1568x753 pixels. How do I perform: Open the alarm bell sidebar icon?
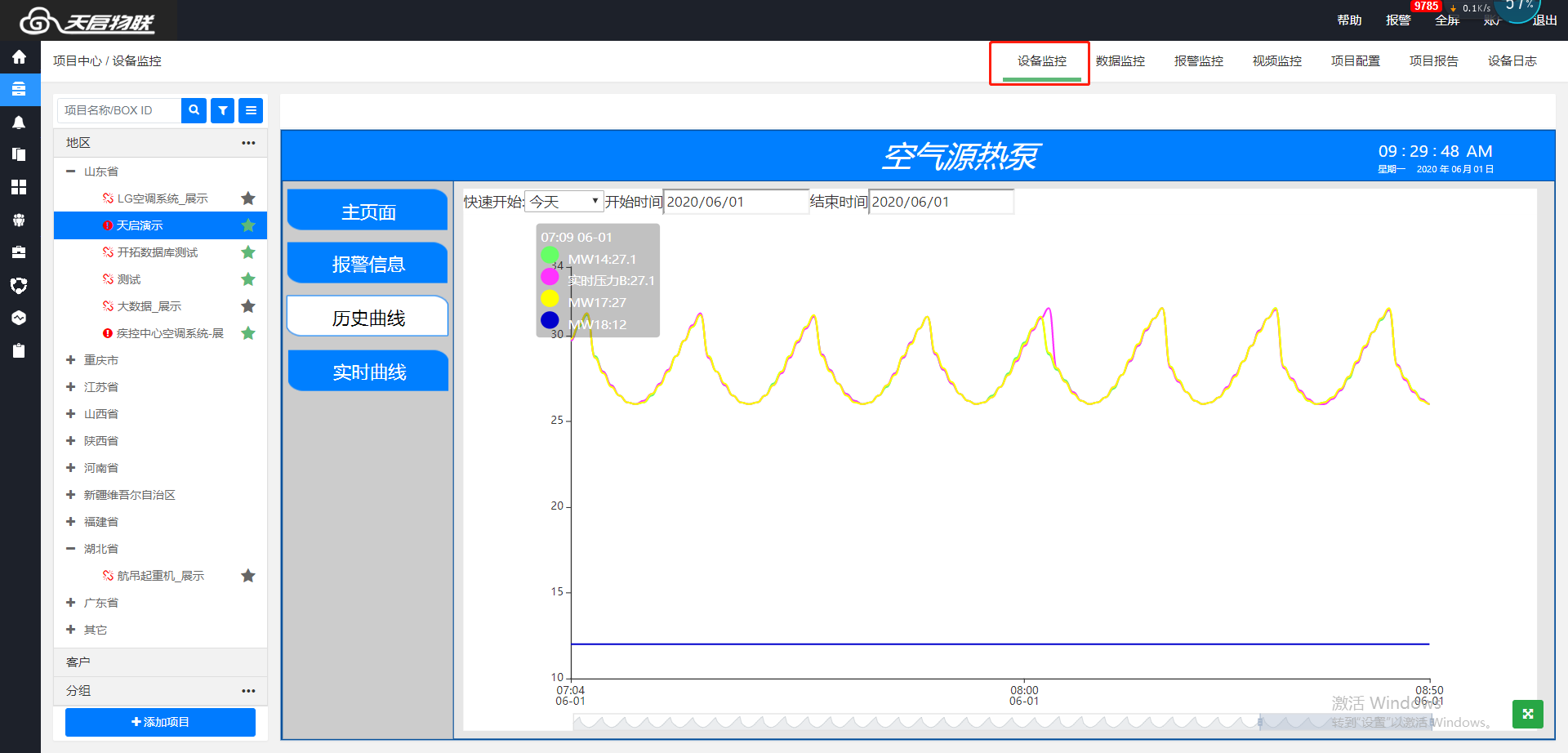click(x=19, y=123)
